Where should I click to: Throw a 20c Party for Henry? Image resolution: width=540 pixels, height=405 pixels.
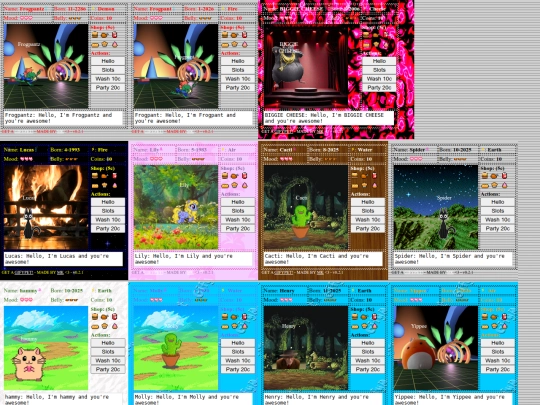[x=368, y=370]
